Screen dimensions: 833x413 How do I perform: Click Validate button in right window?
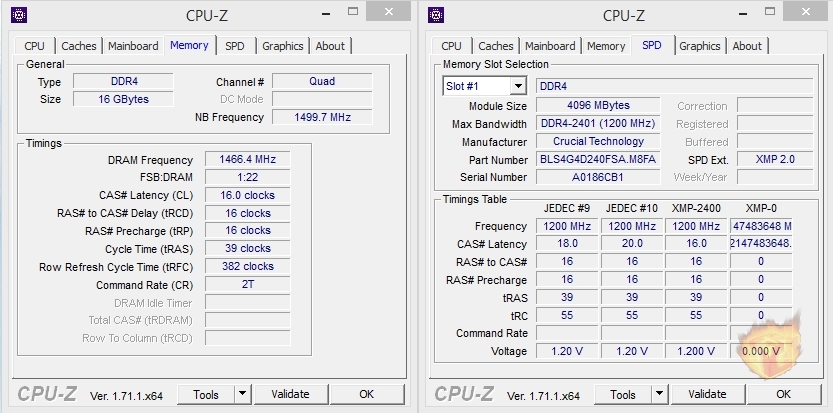tap(707, 394)
